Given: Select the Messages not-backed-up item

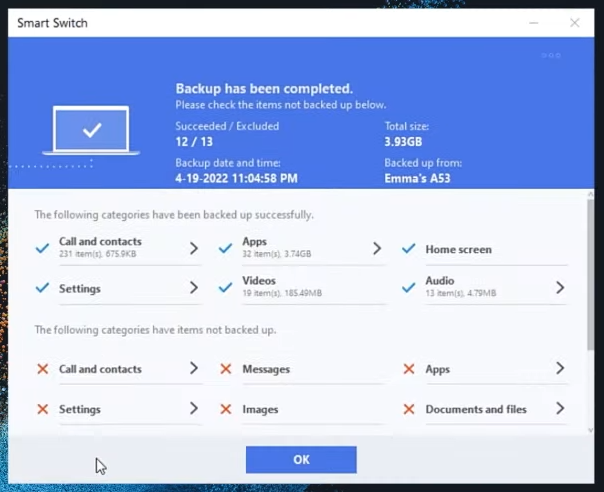Looking at the screenshot, I should point(266,369).
